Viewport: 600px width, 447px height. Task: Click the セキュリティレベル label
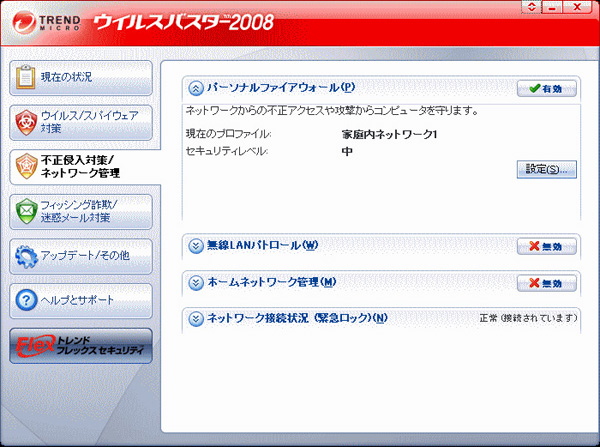[227, 152]
